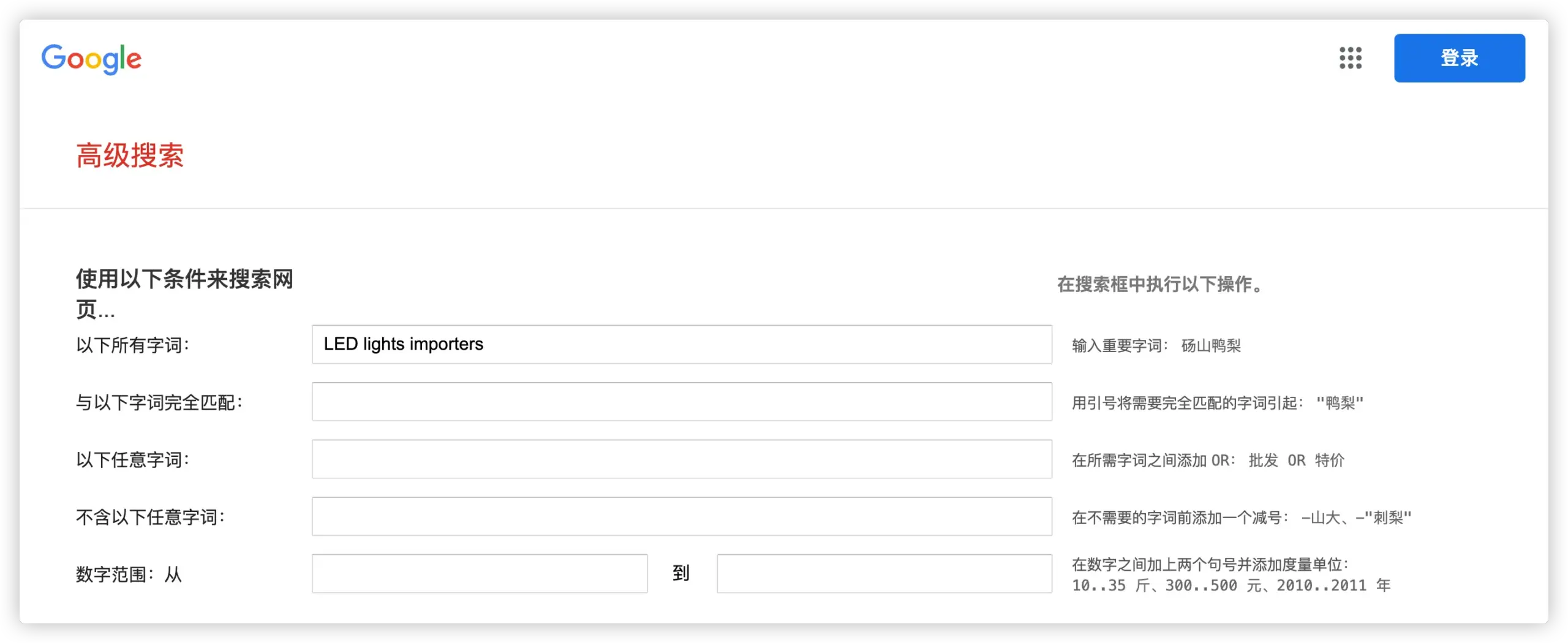Viewport: 1568px width, 643px height.
Task: Click the hint 在所需字词之间添加 OR
Action: pyautogui.click(x=1208, y=461)
